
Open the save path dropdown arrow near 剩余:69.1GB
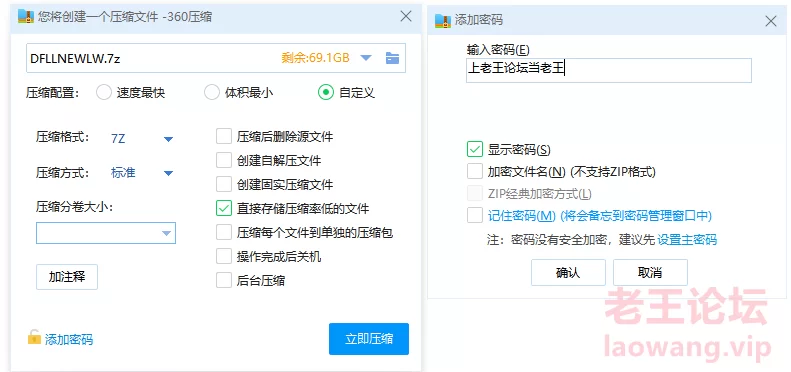366,58
